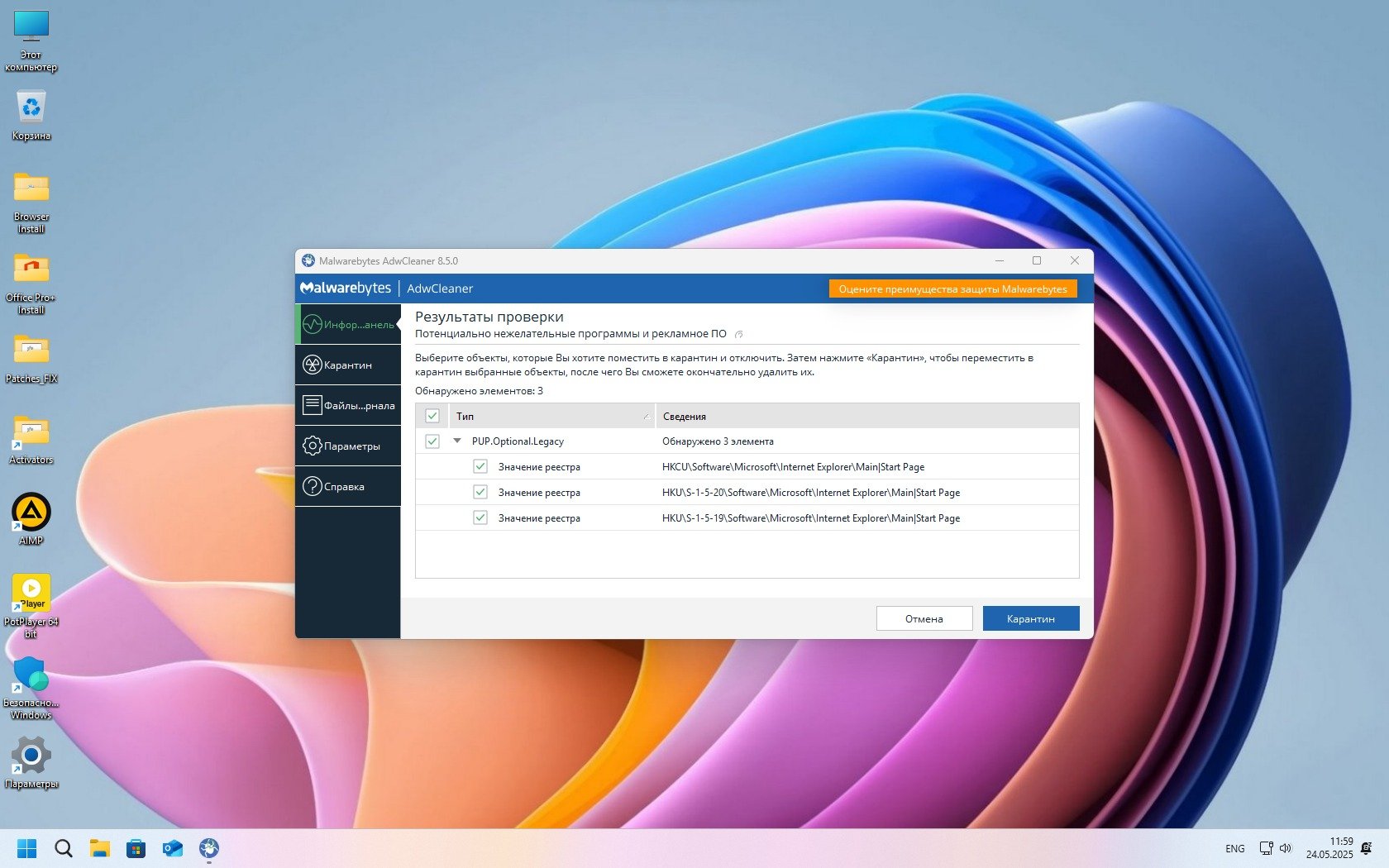The image size is (1389, 868).
Task: Uncheck the HKCU Start Page registry checkbox
Action: 480,467
